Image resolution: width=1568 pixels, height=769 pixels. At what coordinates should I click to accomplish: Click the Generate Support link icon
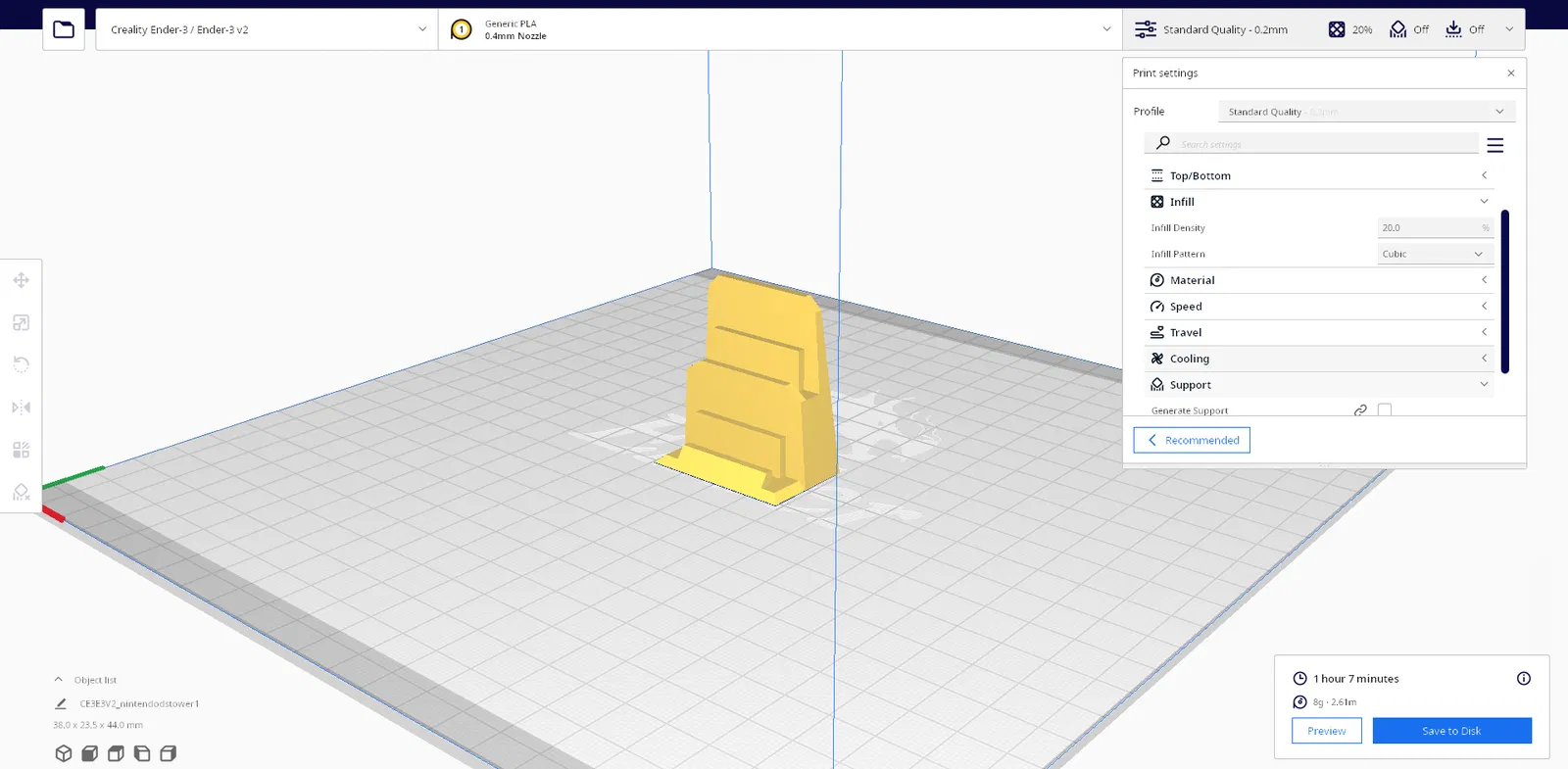click(1360, 410)
